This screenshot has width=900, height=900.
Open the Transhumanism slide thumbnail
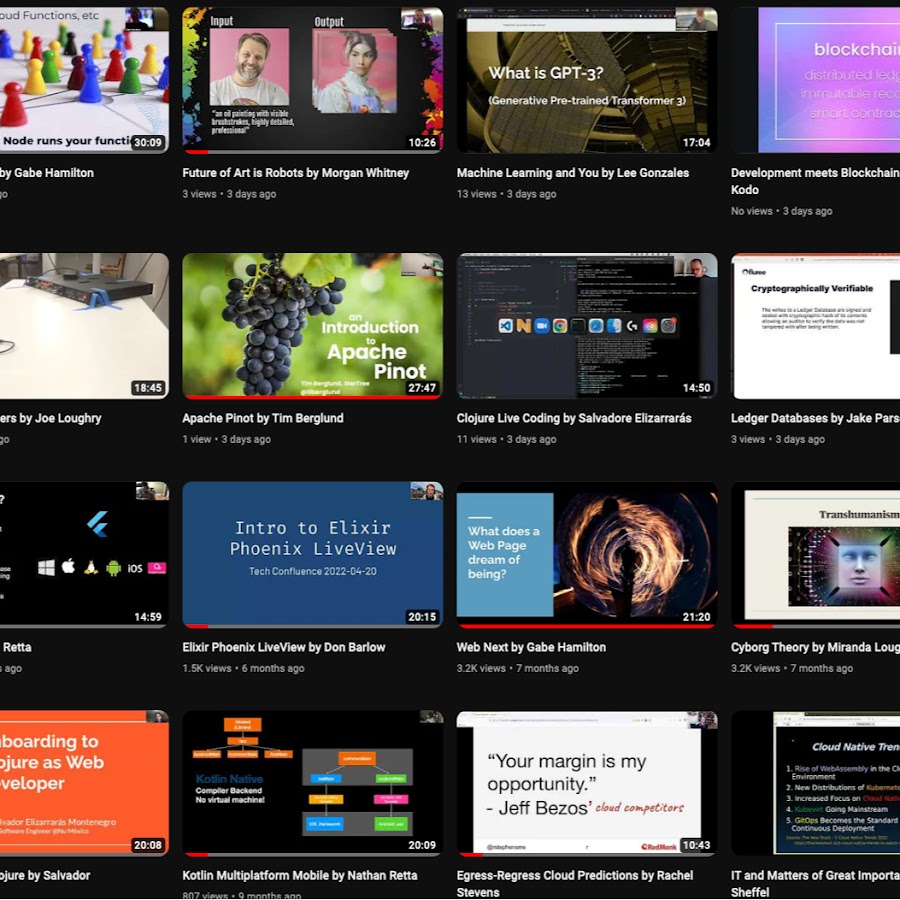coord(816,554)
